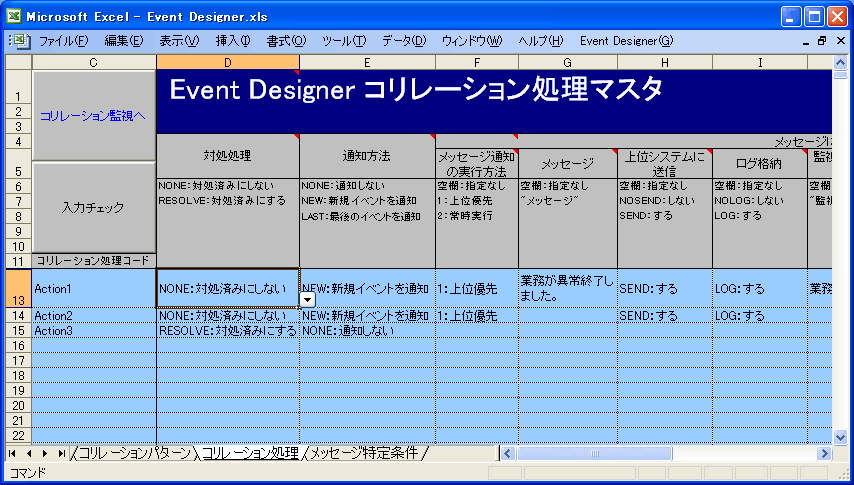Select column E header
Viewport: 854px width, 485px height.
(367, 62)
